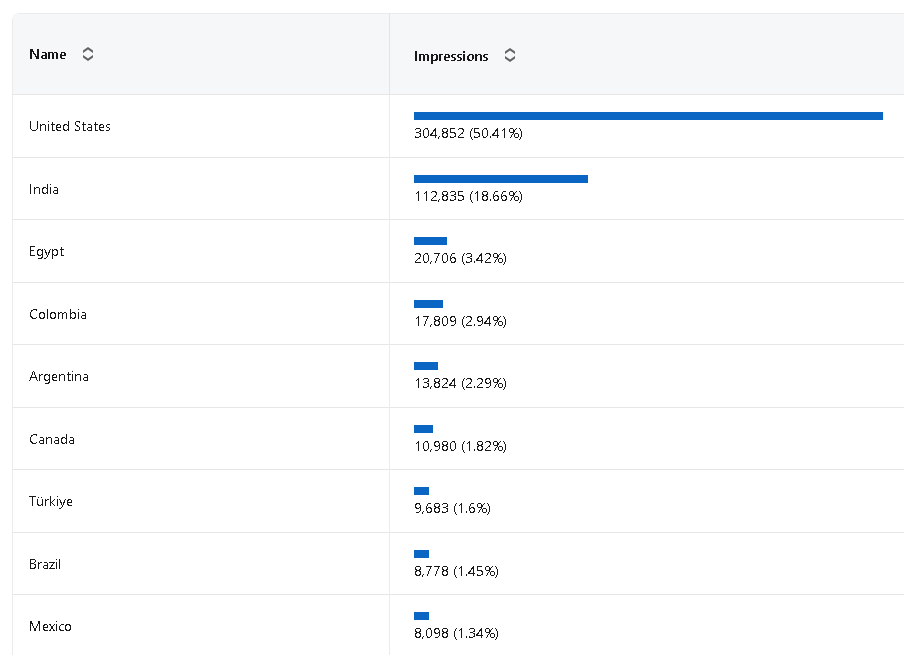Screen dimensions: 904x655
Task: Click the 8,098 (1.34%) impressions value
Action: pos(456,633)
